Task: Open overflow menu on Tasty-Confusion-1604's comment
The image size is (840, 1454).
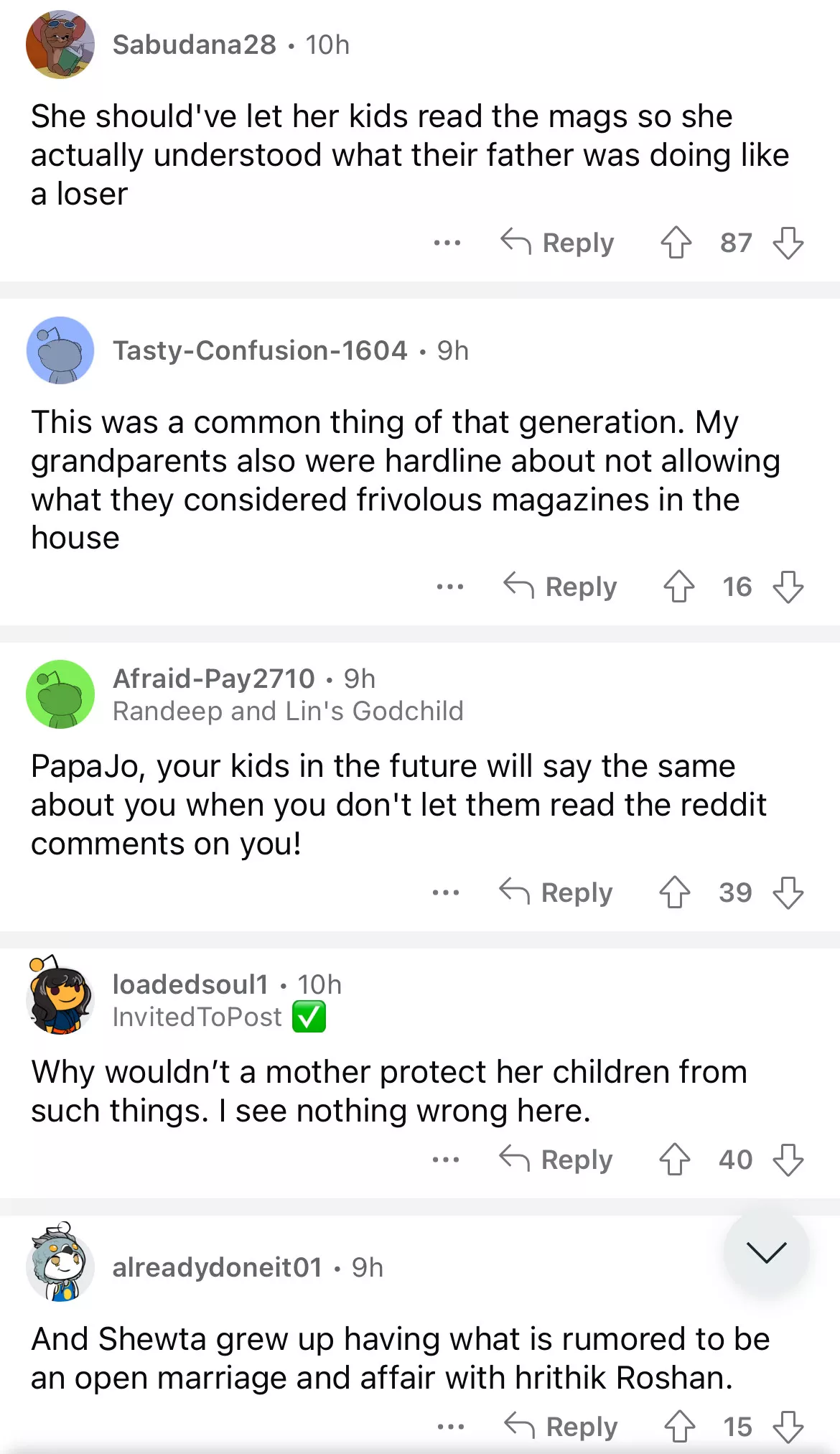Action: pyautogui.click(x=449, y=587)
